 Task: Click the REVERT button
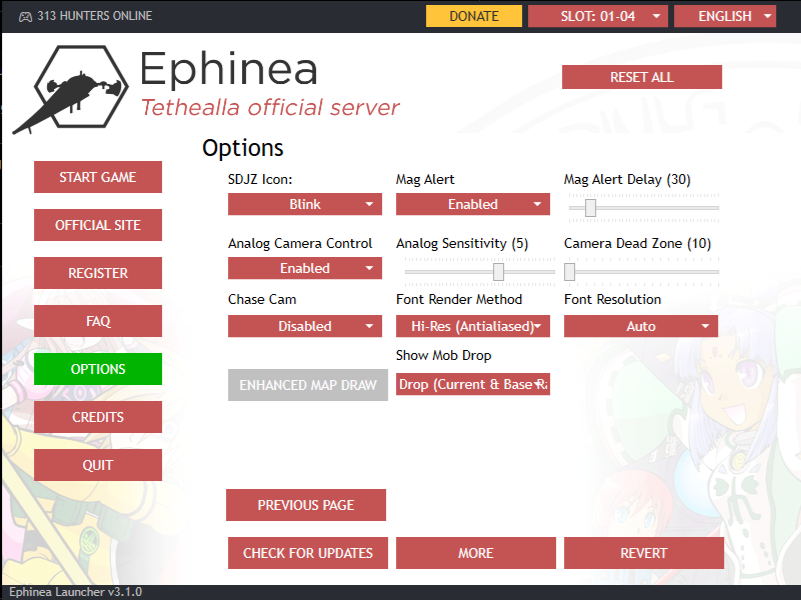(644, 553)
